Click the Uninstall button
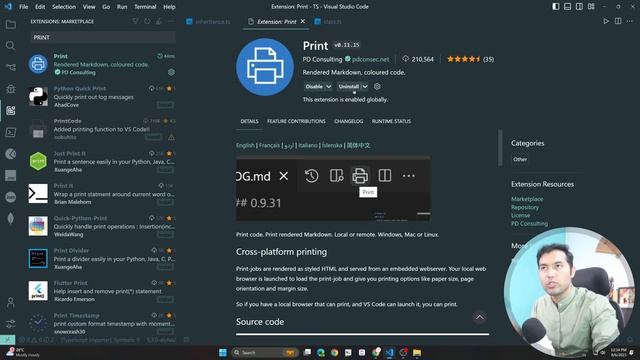The width and height of the screenshot is (640, 360). 349,87
